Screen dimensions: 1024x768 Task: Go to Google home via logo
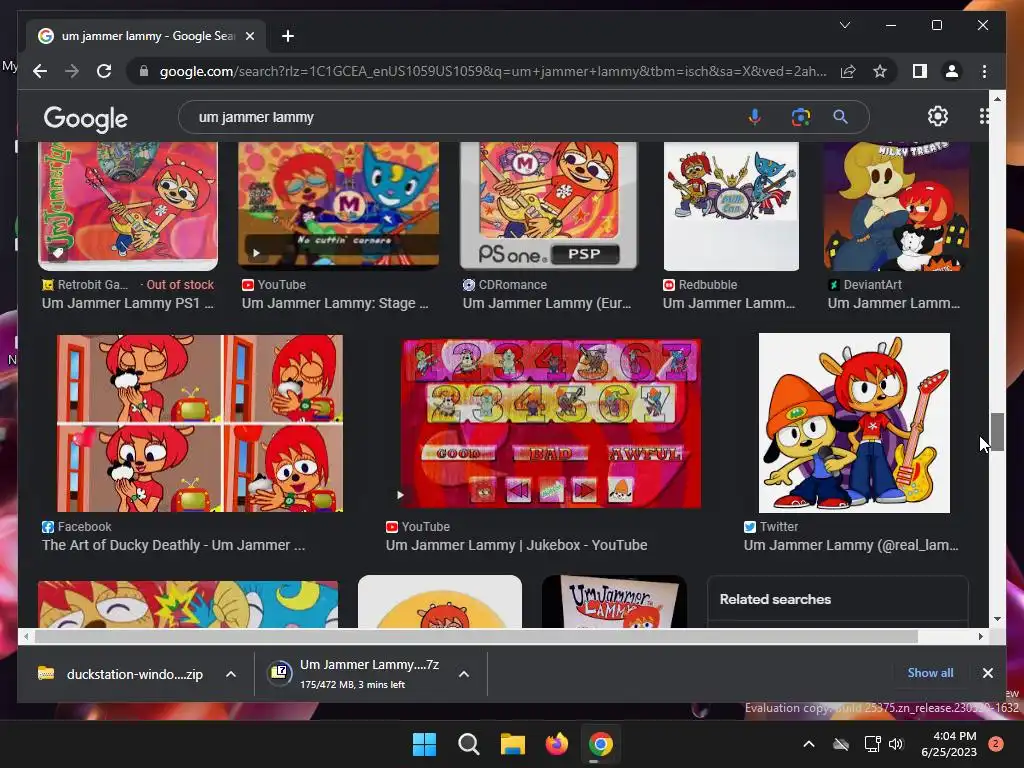click(86, 119)
